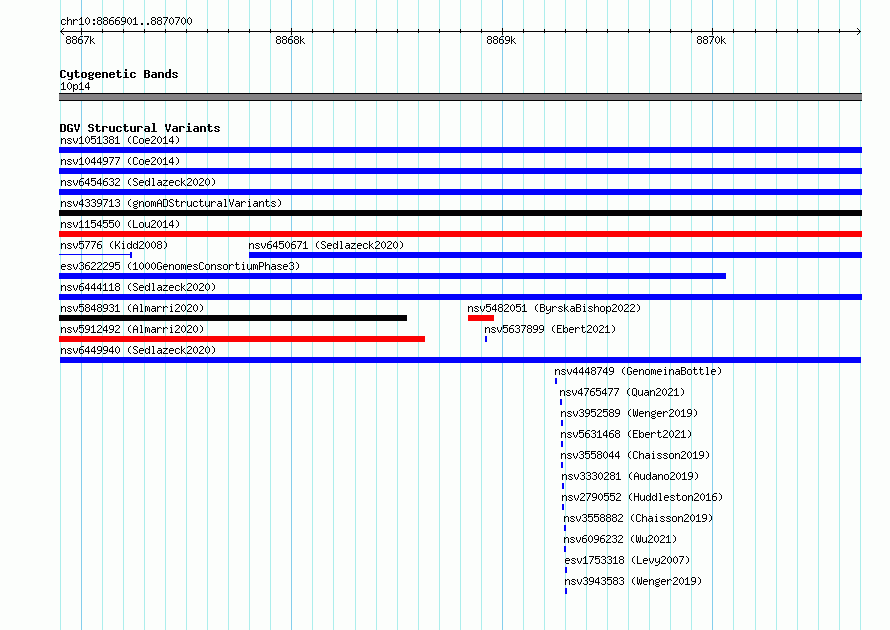Viewport: 890px width, 630px height.
Task: Click the black bar under nsv4339713
Action: [460, 213]
